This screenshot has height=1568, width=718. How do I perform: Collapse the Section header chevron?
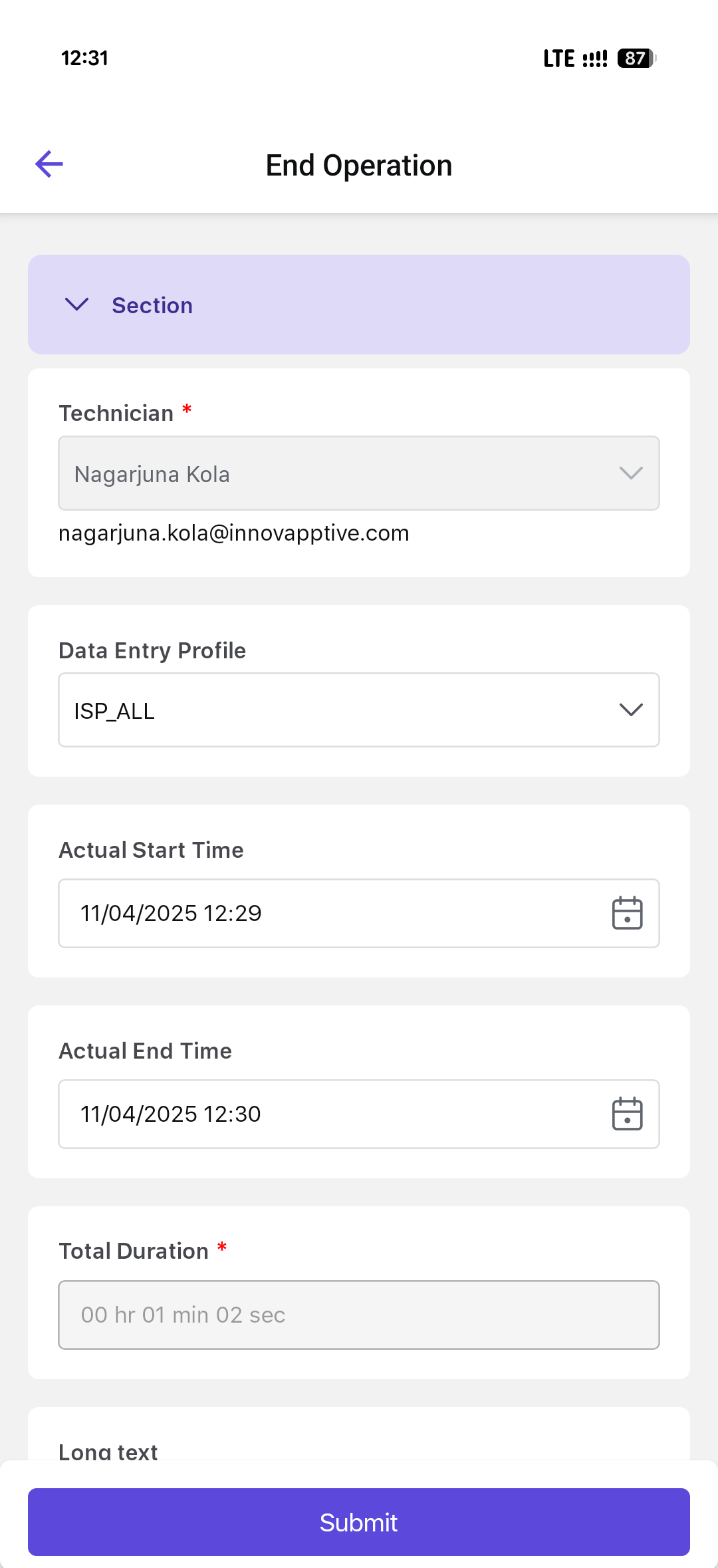(x=77, y=305)
